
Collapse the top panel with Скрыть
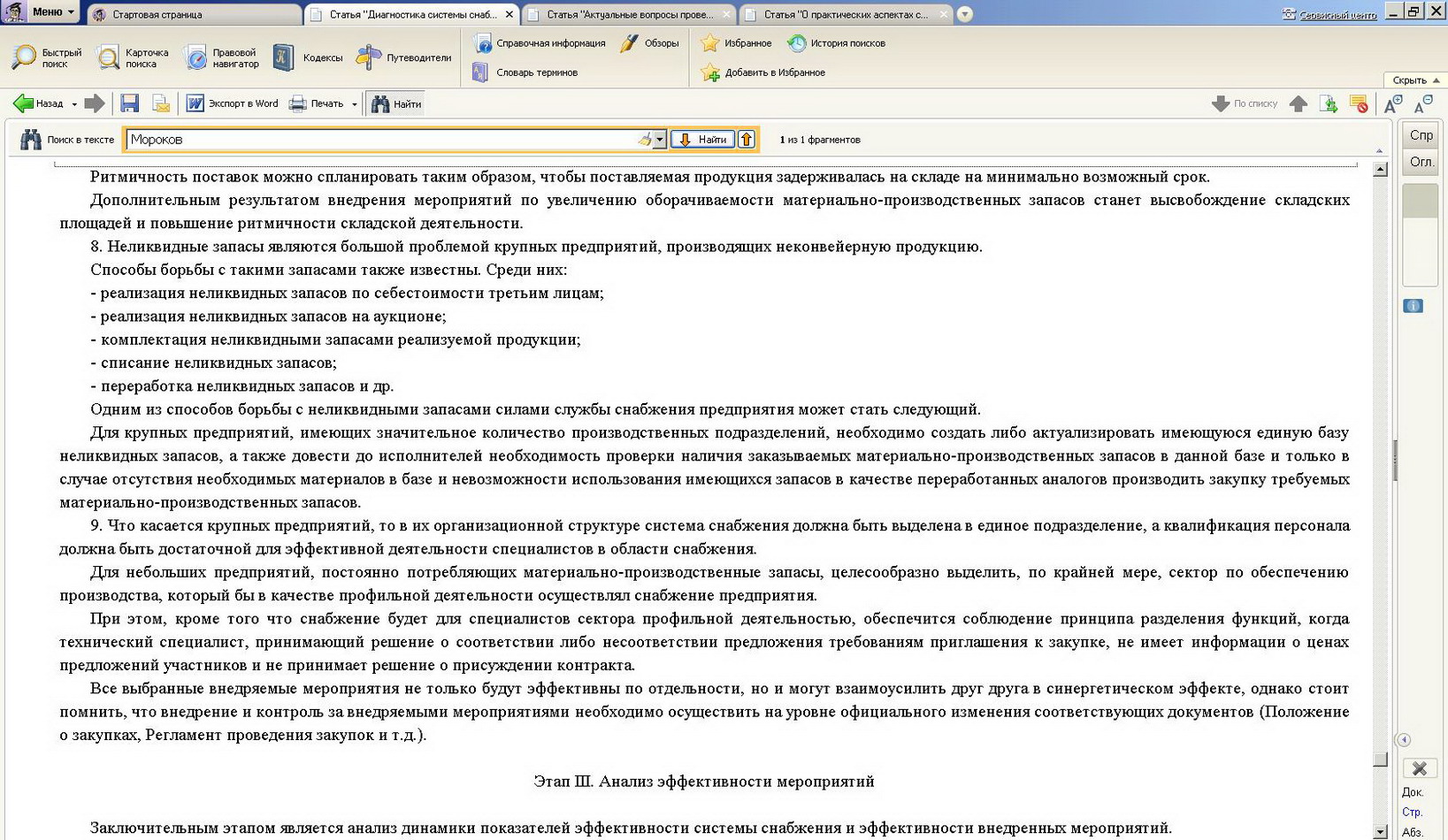point(1415,80)
